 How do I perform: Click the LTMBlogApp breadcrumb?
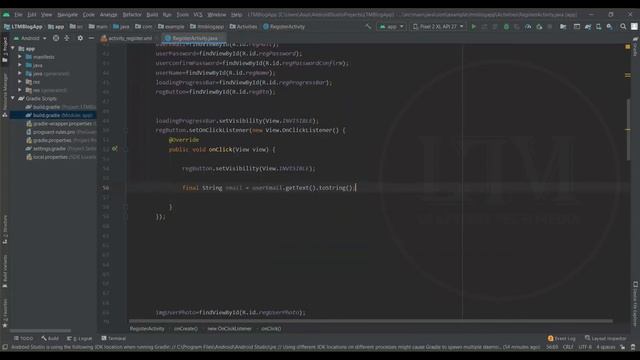click(x=23, y=27)
